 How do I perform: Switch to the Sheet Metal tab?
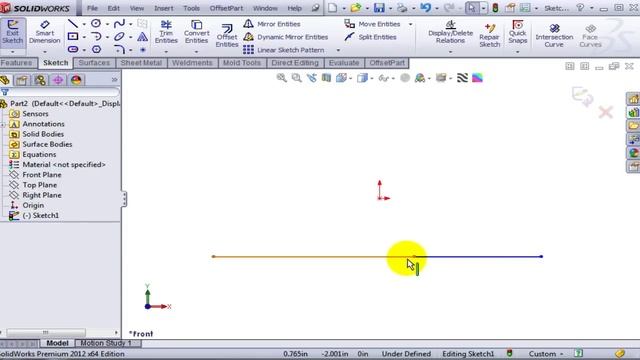[141, 63]
